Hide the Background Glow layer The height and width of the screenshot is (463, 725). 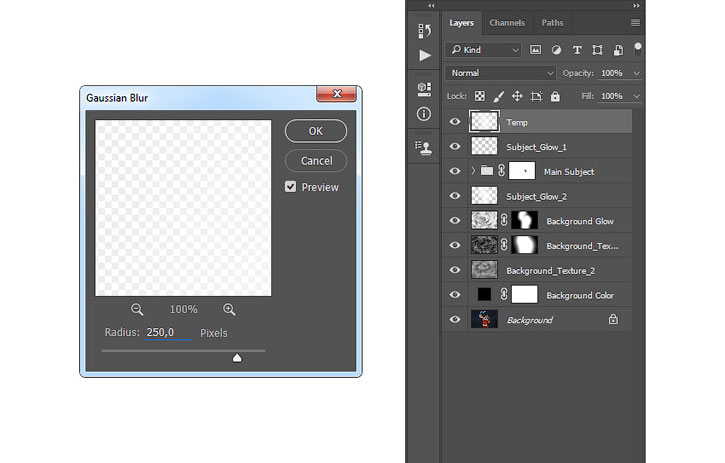coord(455,221)
